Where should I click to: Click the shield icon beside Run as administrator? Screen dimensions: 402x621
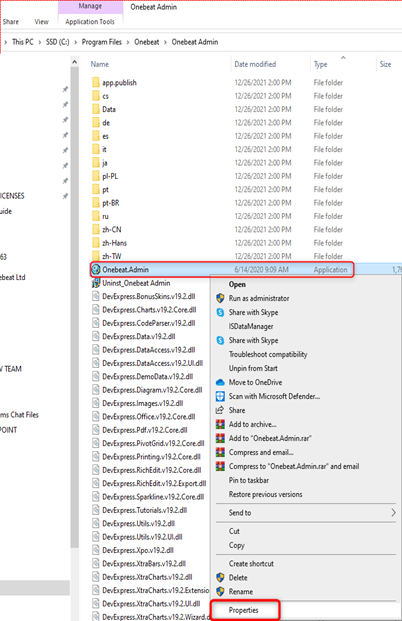(x=220, y=298)
